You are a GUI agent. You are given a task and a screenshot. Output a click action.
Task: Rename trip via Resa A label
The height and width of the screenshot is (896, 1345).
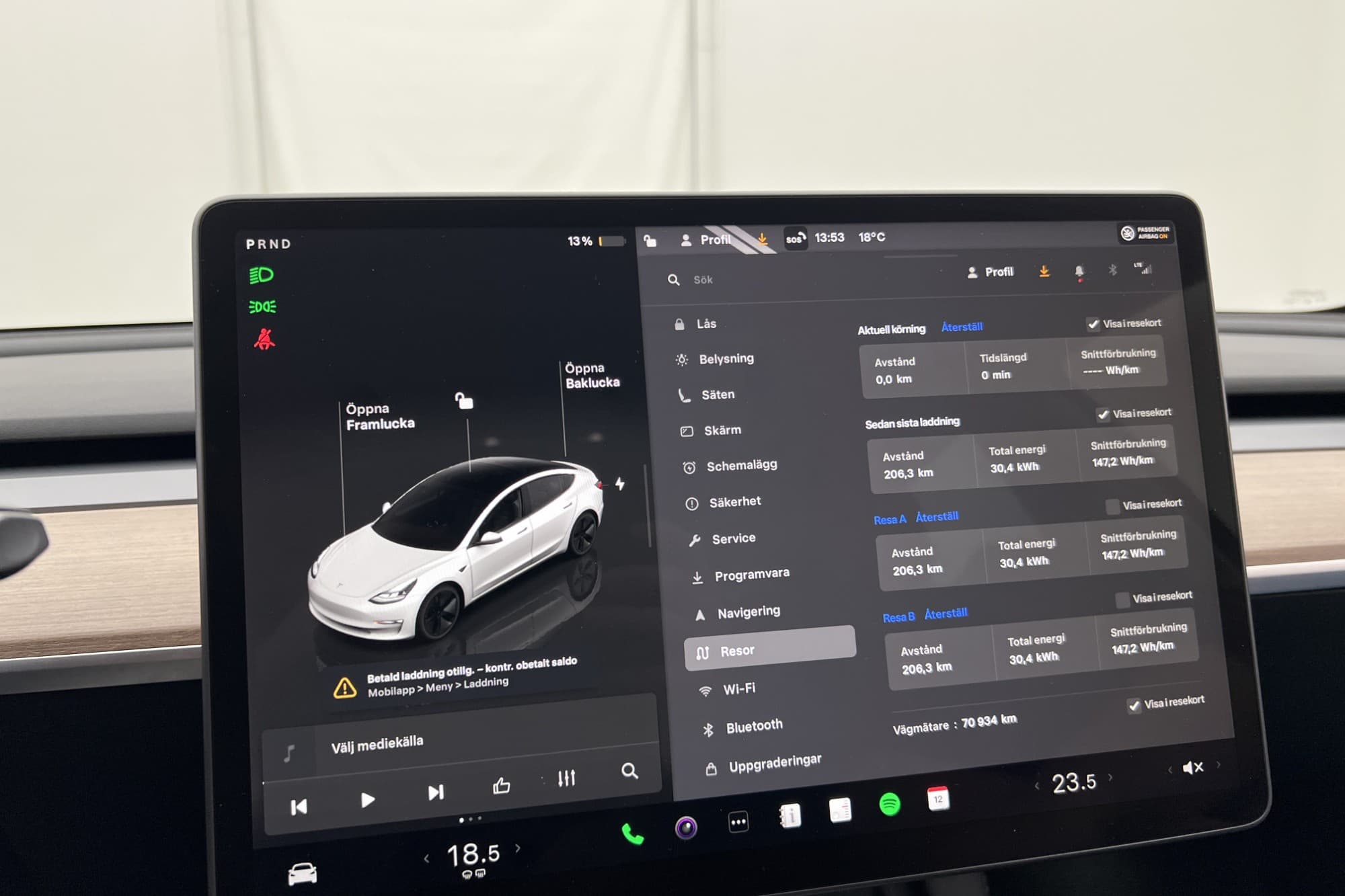890,520
